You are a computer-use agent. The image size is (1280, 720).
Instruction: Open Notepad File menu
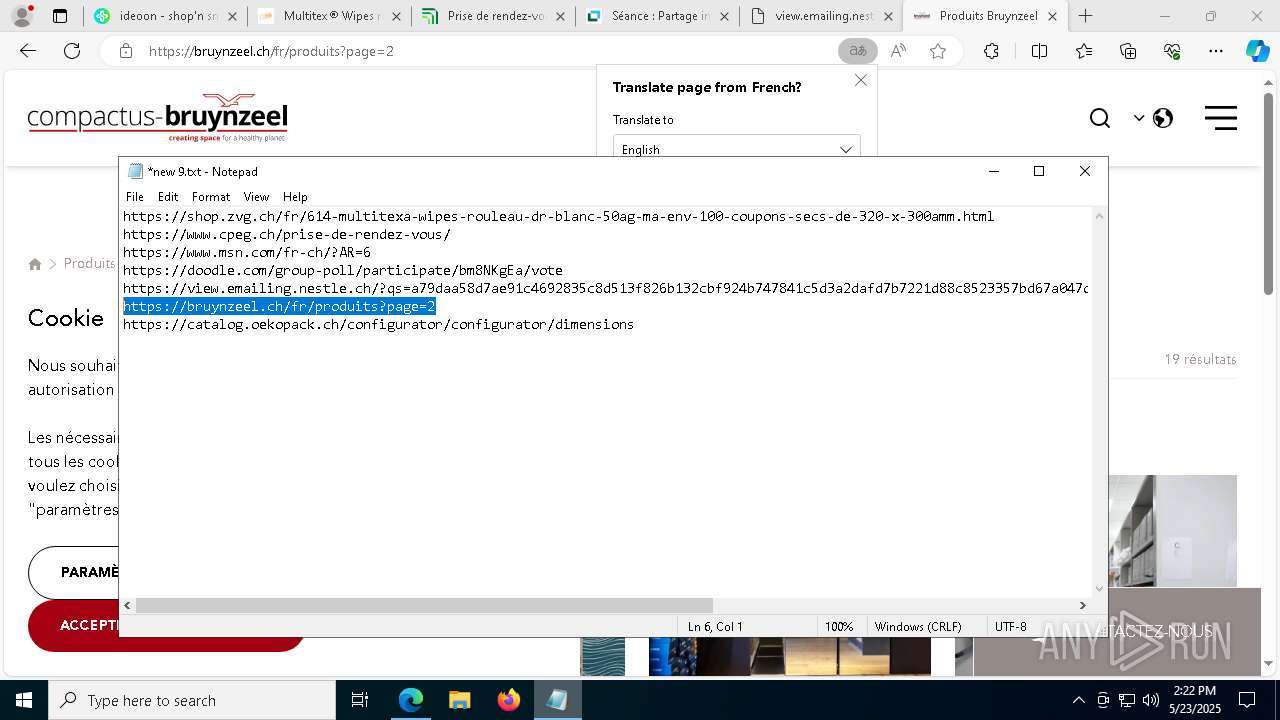tap(135, 197)
